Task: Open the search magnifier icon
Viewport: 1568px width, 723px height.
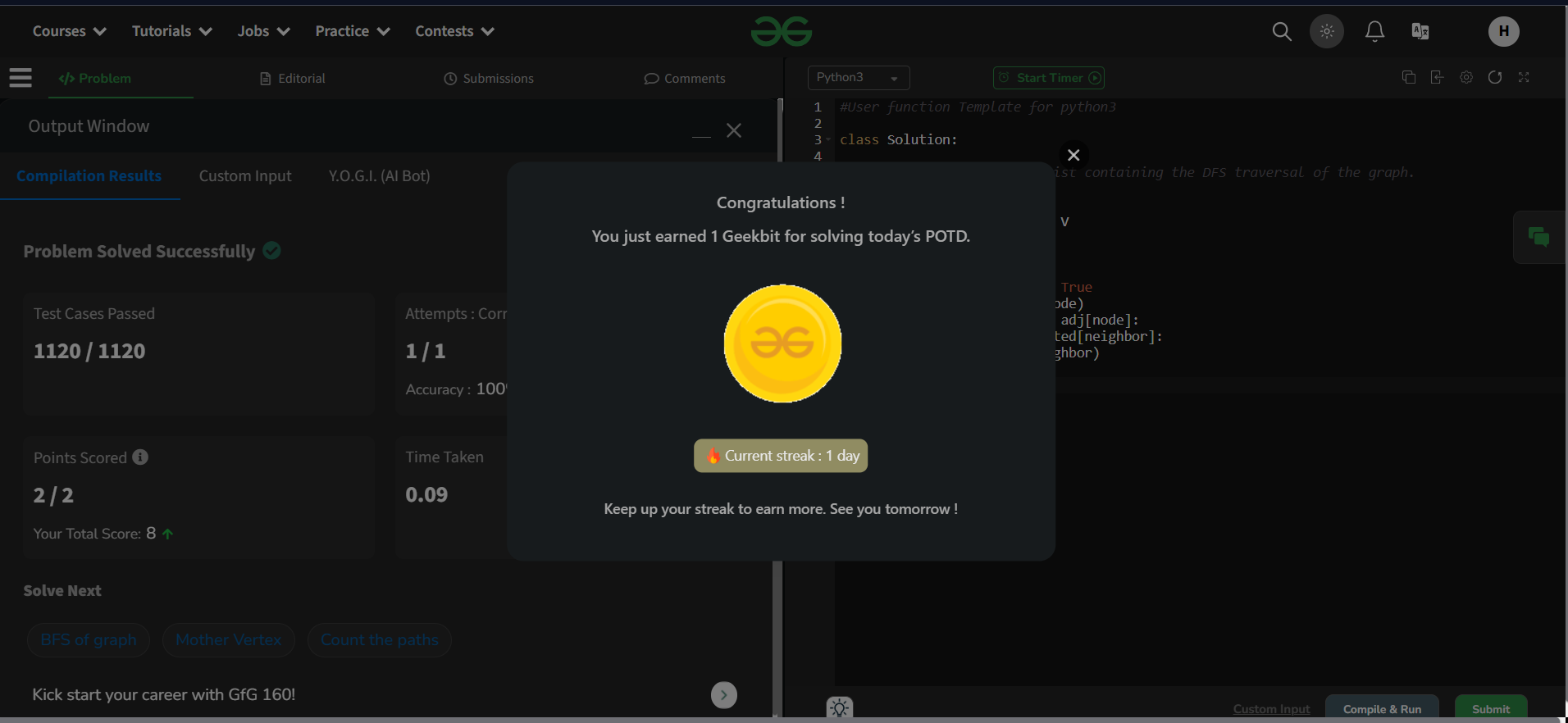Action: 1281,31
